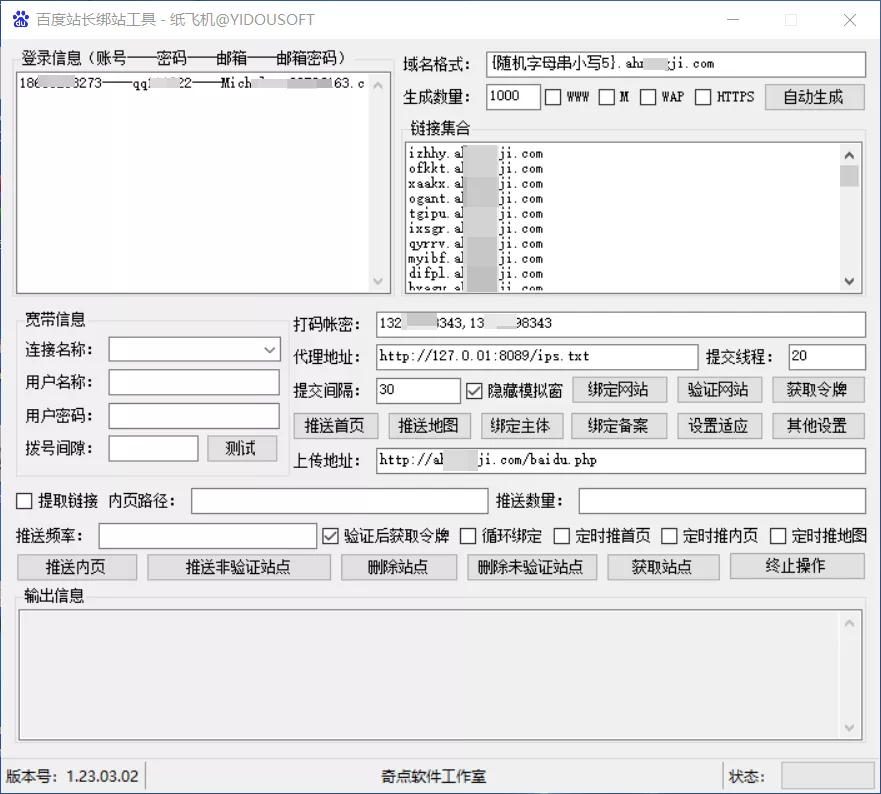The height and width of the screenshot is (794, 881).
Task: Tick the 定时推首页 checkbox
Action: coord(562,536)
